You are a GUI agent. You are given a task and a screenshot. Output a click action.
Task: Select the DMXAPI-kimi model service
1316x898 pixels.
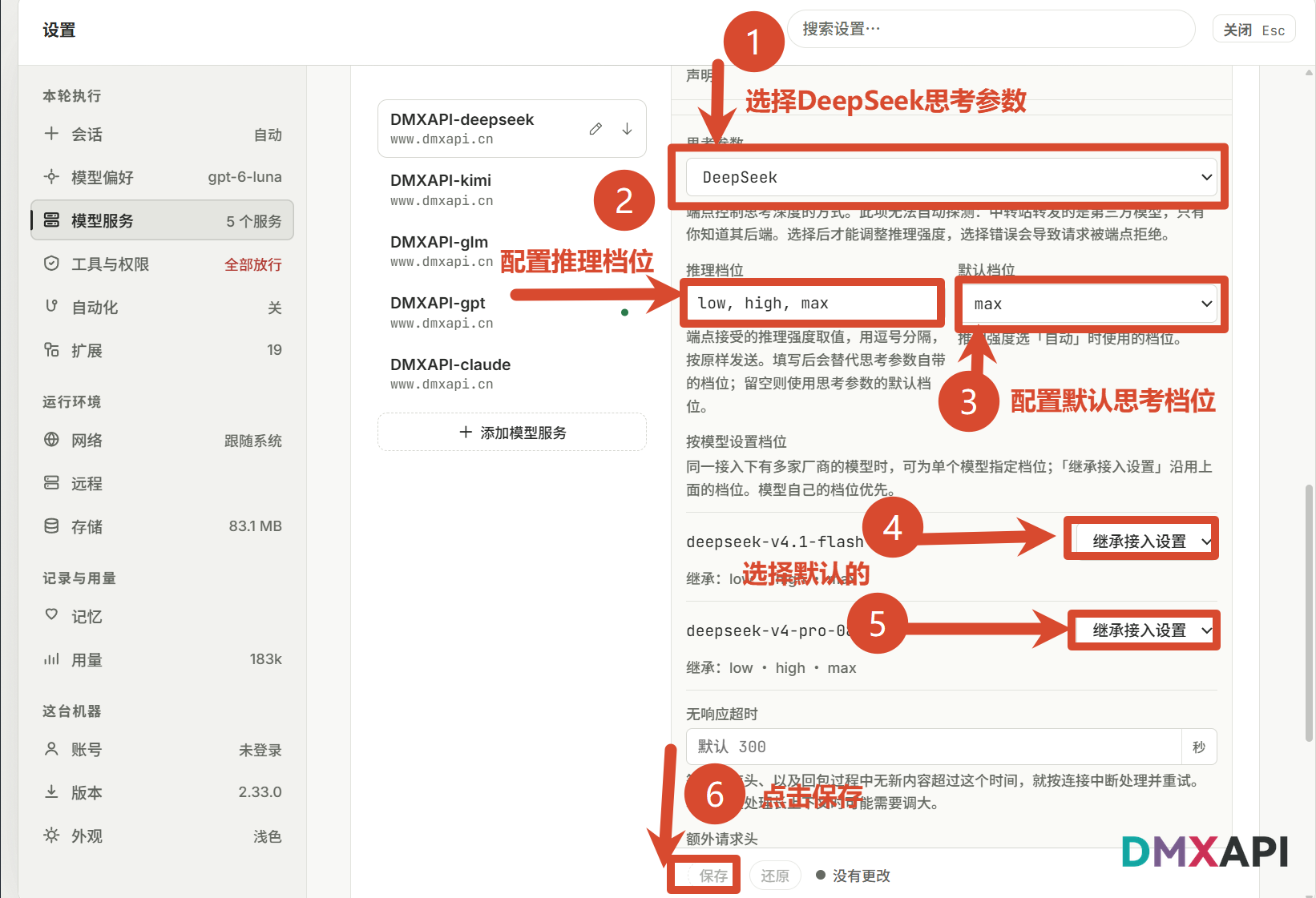coord(512,190)
